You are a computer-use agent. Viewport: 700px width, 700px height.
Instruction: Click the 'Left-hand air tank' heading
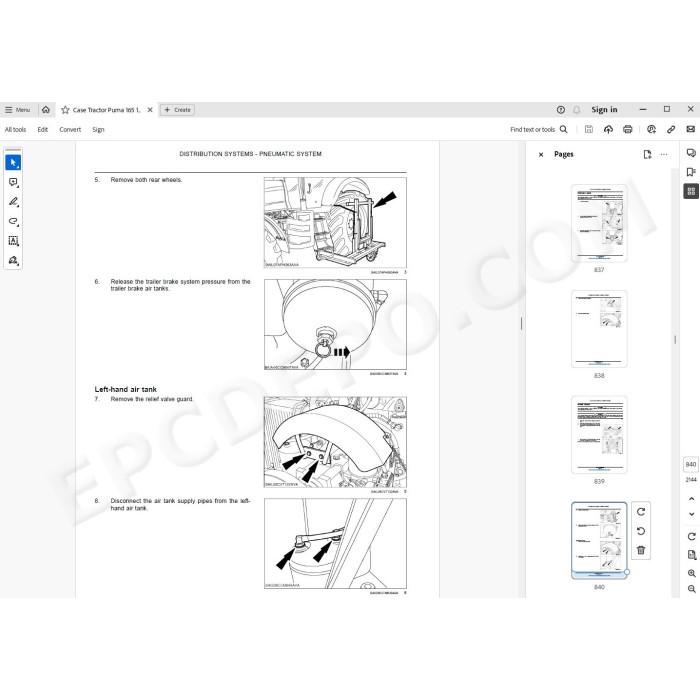(125, 389)
